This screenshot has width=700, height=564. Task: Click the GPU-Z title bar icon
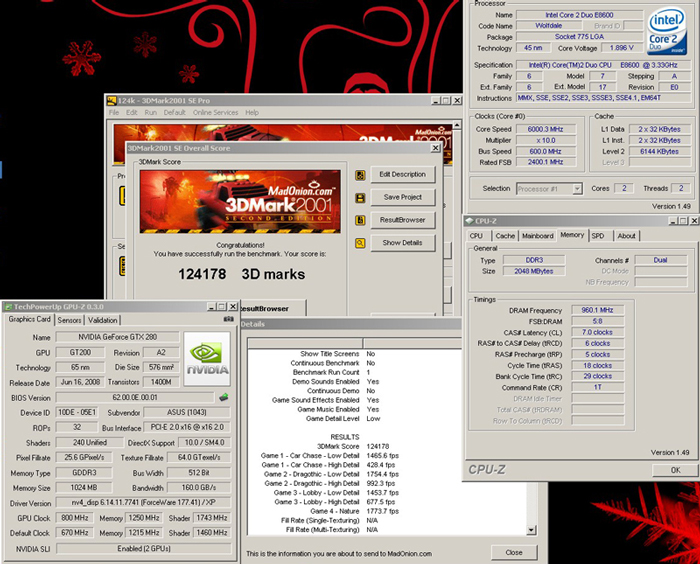coord(8,307)
